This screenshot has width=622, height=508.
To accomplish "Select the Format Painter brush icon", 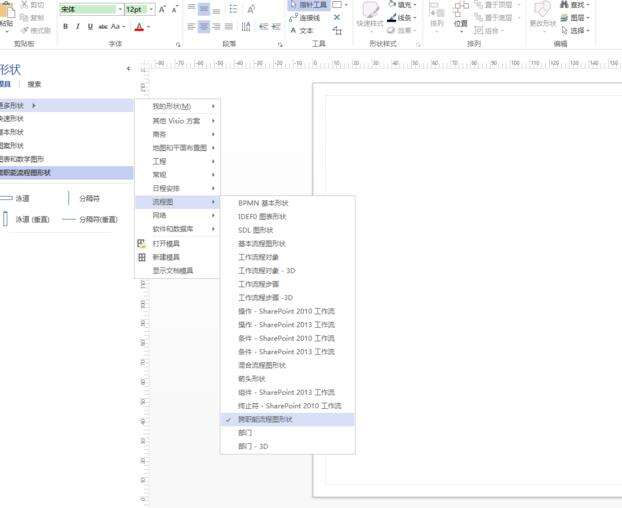I will coord(24,30).
